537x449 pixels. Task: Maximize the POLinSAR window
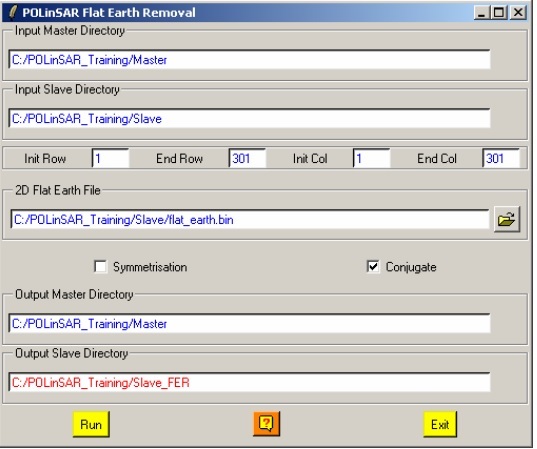[x=499, y=13]
